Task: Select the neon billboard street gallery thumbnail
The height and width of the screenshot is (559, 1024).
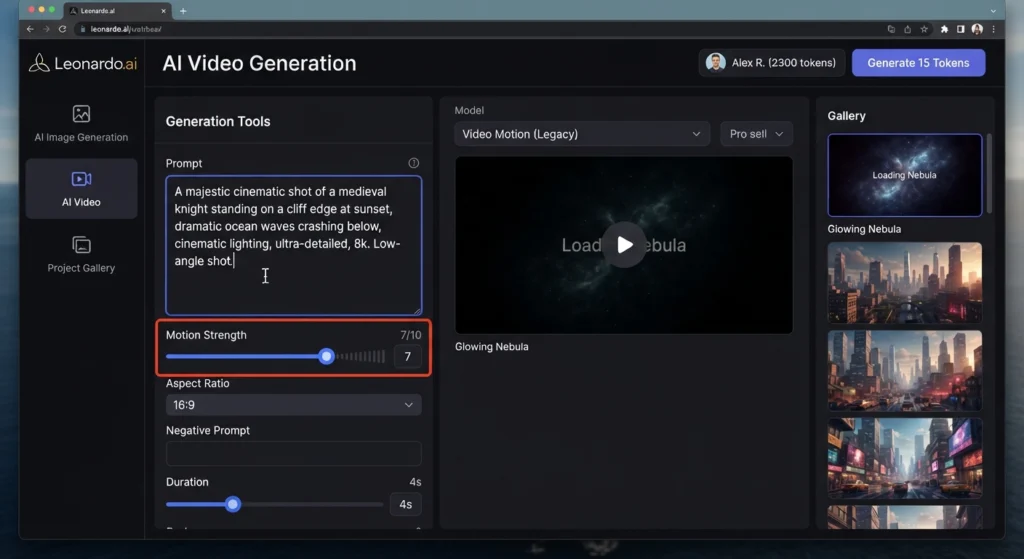Action: [904, 458]
